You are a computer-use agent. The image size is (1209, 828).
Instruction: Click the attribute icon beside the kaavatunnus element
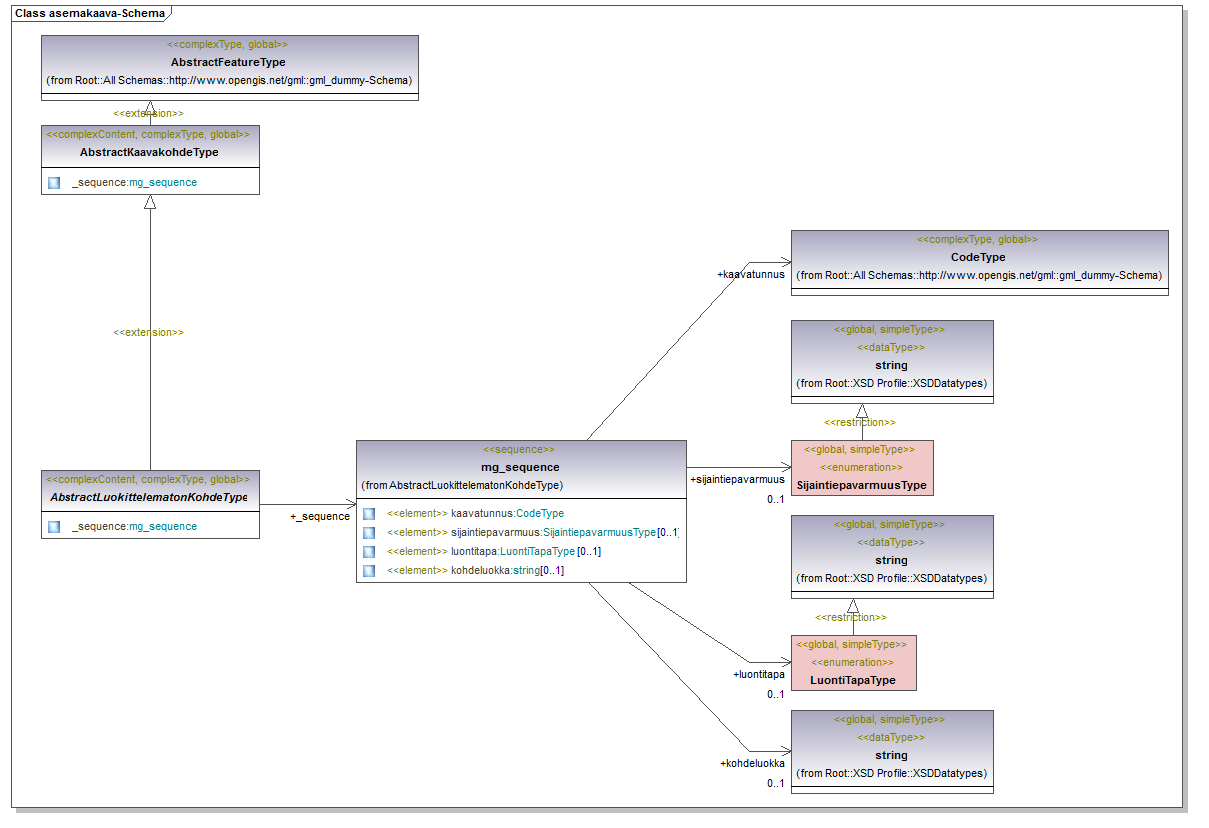pyautogui.click(x=369, y=514)
